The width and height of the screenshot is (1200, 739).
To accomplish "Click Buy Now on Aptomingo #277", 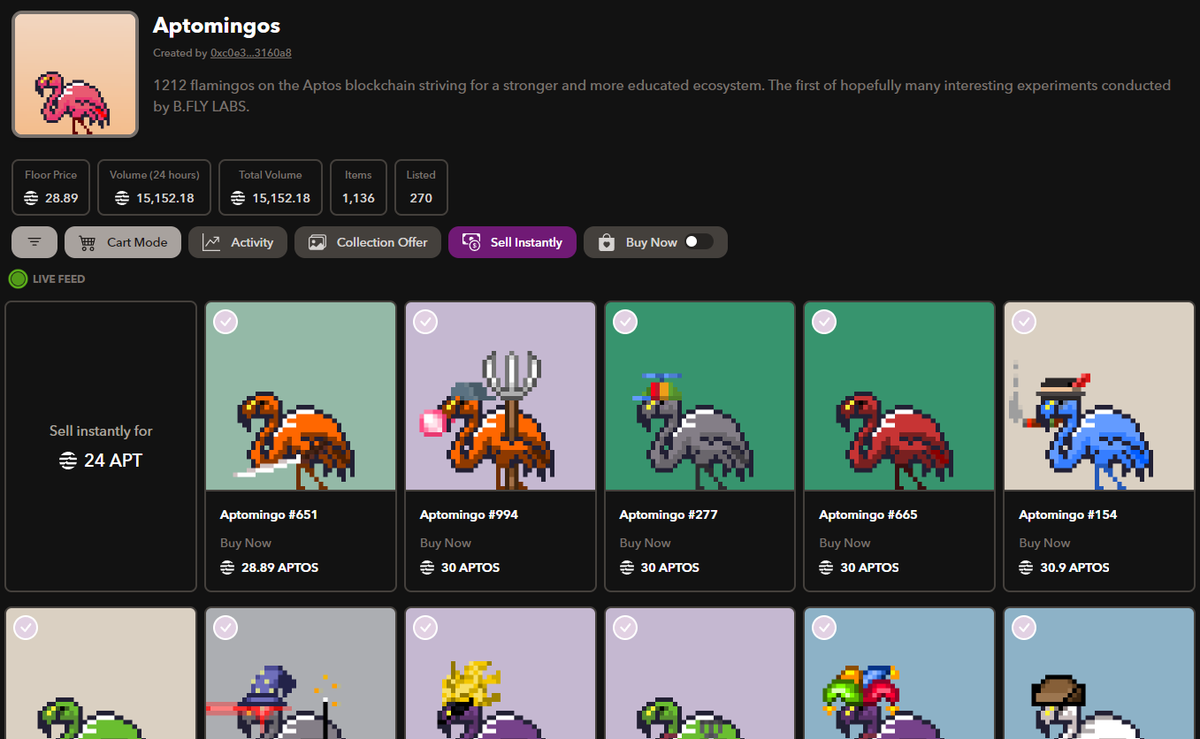I will click(x=645, y=543).
